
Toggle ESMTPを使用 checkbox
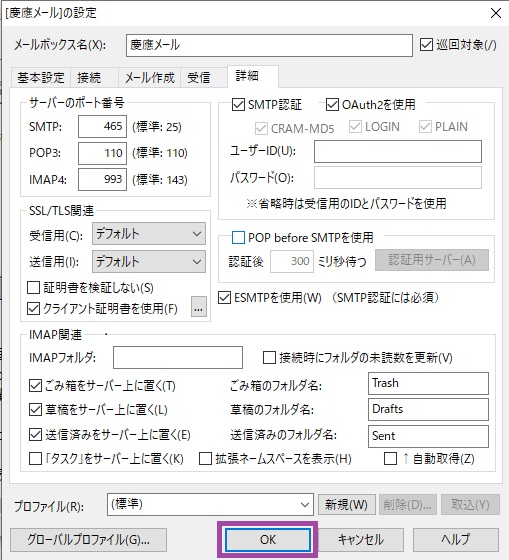pos(224,298)
